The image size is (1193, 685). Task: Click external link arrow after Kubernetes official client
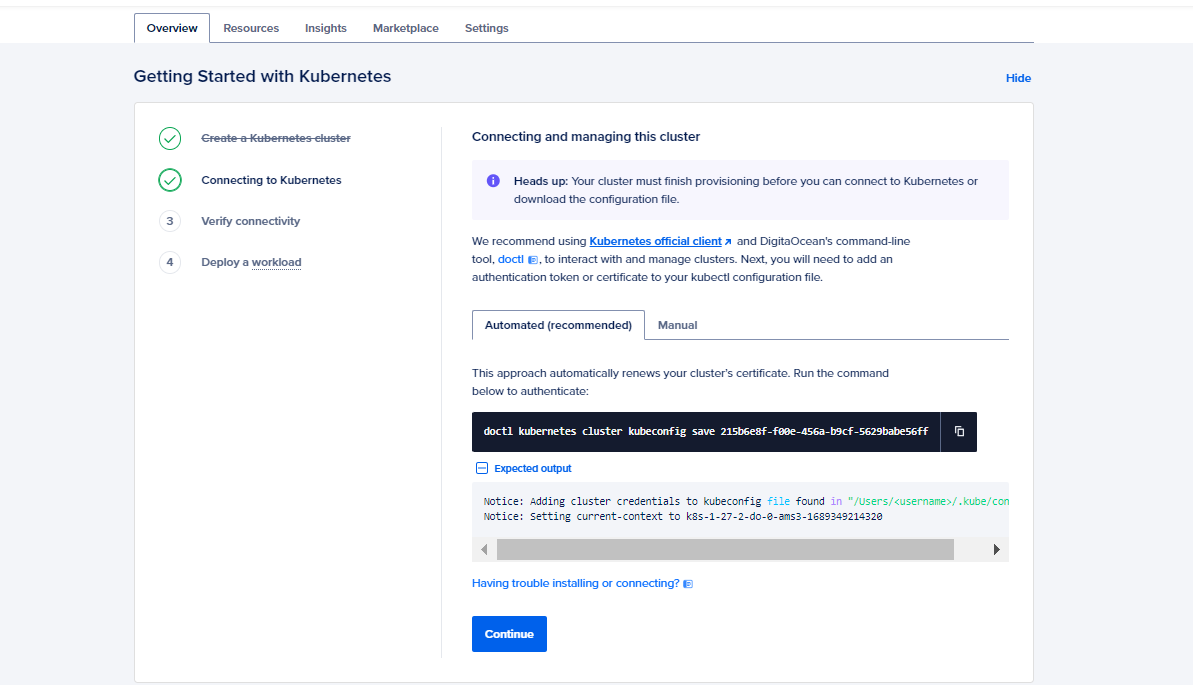pyautogui.click(x=728, y=242)
